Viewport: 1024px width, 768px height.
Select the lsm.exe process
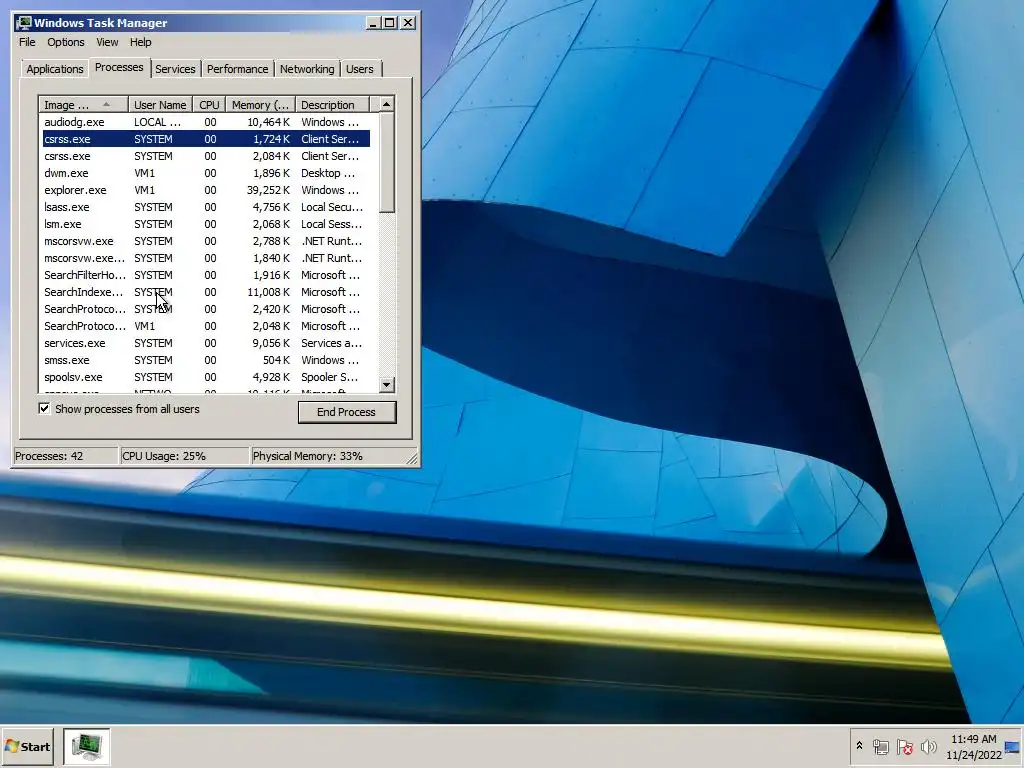tap(206, 224)
